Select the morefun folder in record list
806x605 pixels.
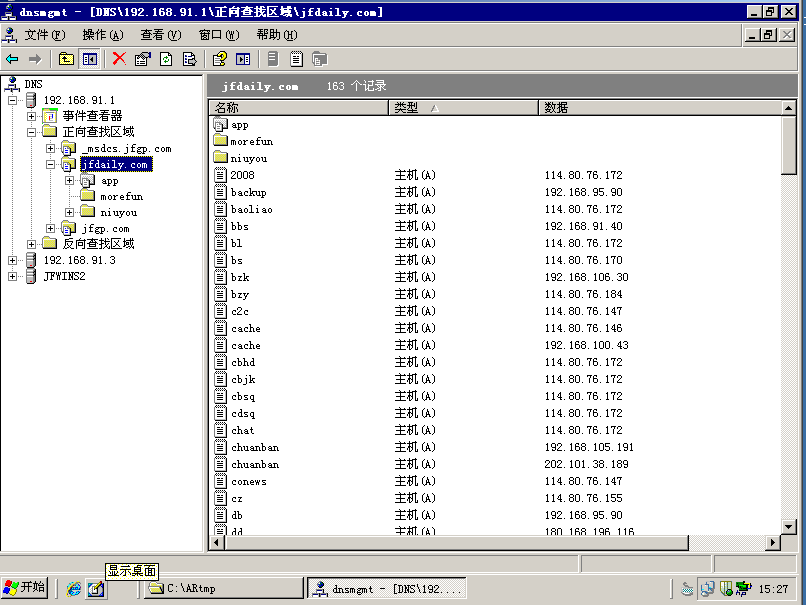(243, 141)
